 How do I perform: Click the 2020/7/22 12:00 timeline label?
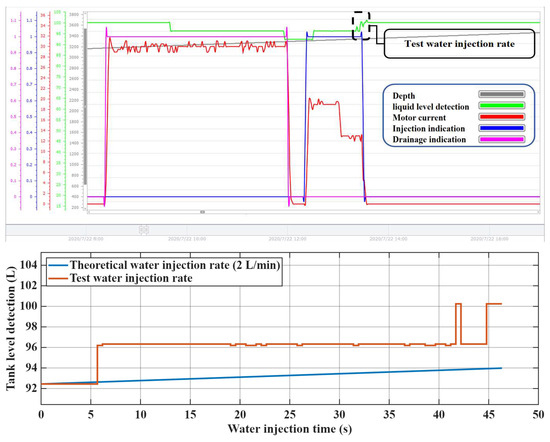[x=287, y=239]
